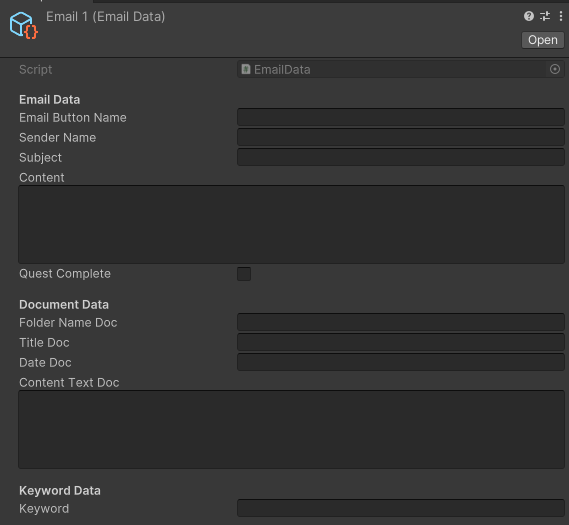The height and width of the screenshot is (525, 569).
Task: Click the Open button
Action: point(543,40)
